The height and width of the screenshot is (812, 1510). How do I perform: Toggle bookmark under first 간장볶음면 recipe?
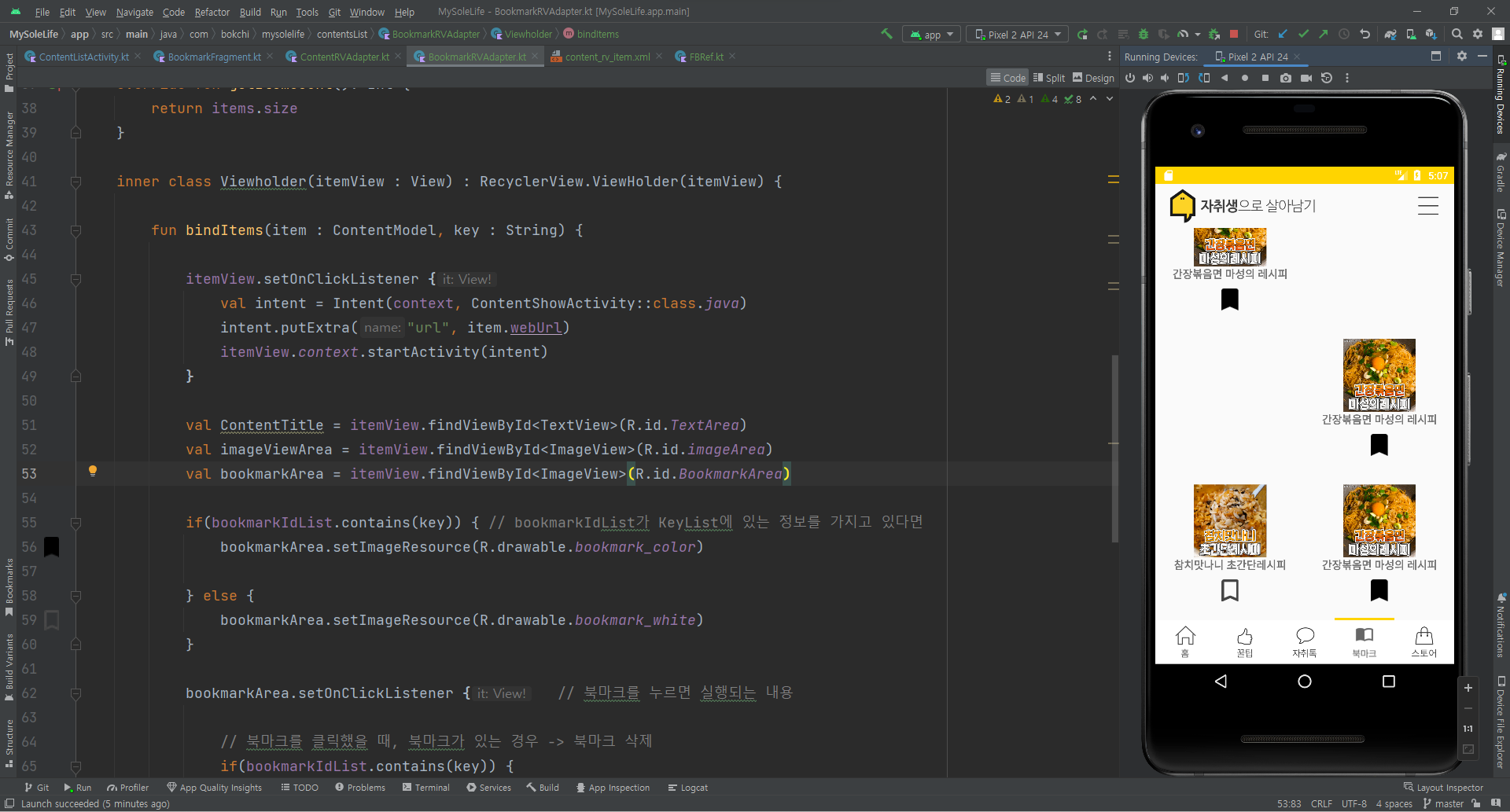(x=1230, y=299)
